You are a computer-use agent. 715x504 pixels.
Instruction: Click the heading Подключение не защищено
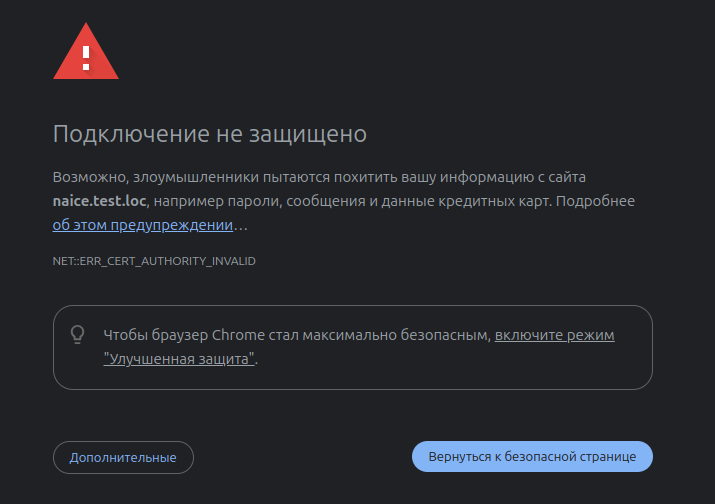pos(210,133)
